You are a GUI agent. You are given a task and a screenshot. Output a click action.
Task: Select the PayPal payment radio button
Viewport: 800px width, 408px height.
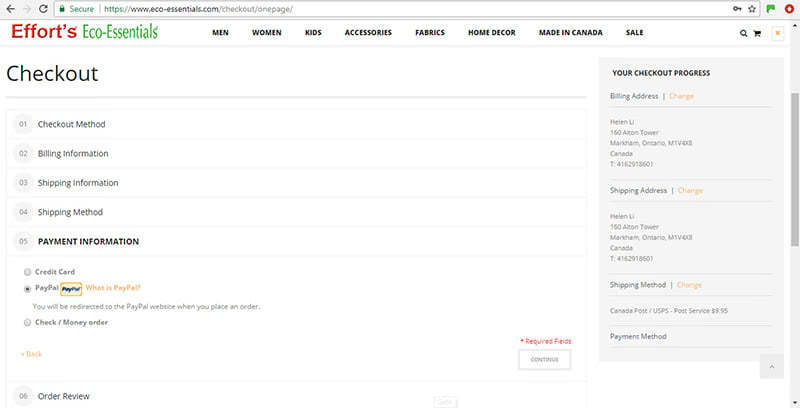27,288
